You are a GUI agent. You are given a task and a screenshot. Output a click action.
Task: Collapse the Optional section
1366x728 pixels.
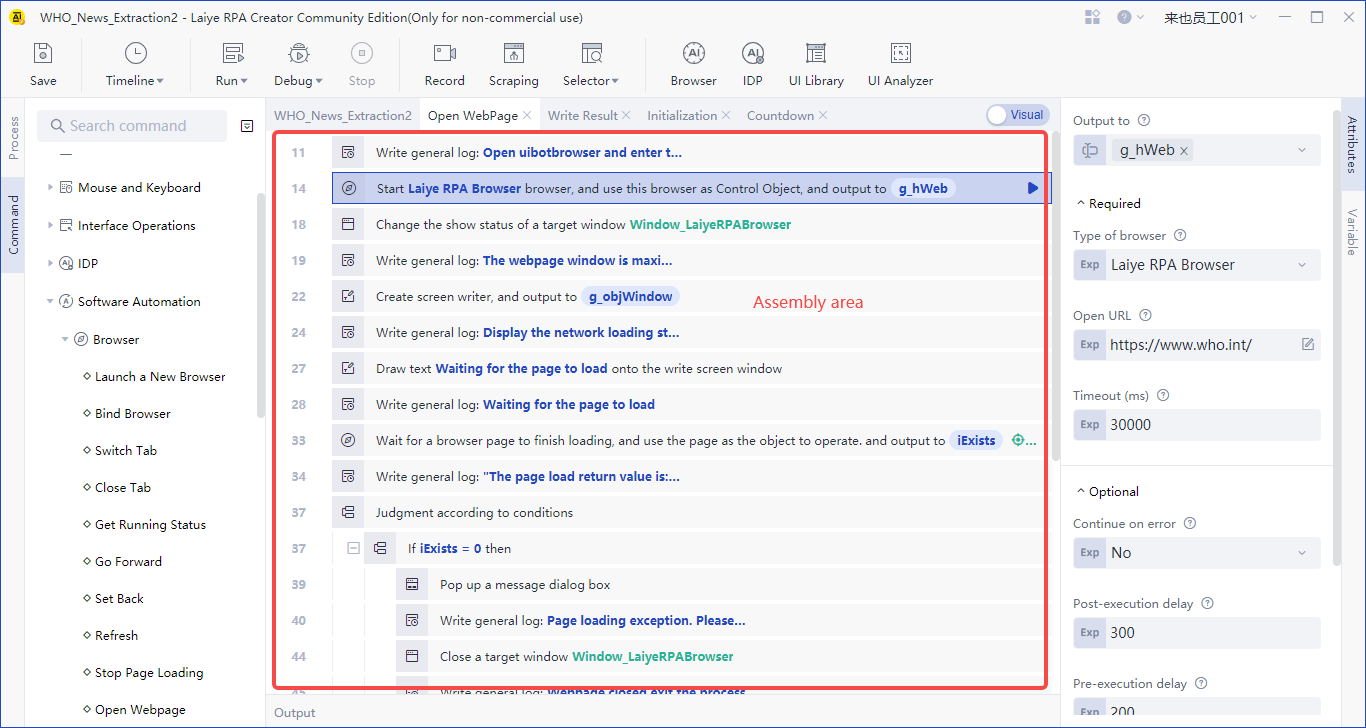click(x=1080, y=492)
